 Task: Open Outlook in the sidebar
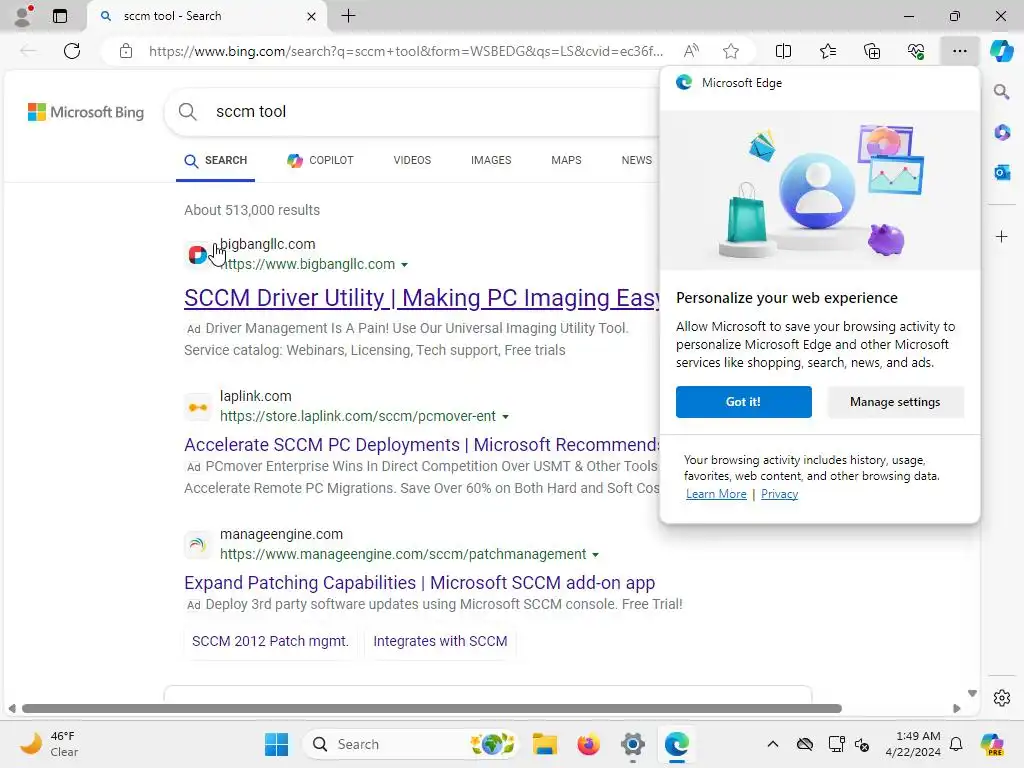(1002, 173)
